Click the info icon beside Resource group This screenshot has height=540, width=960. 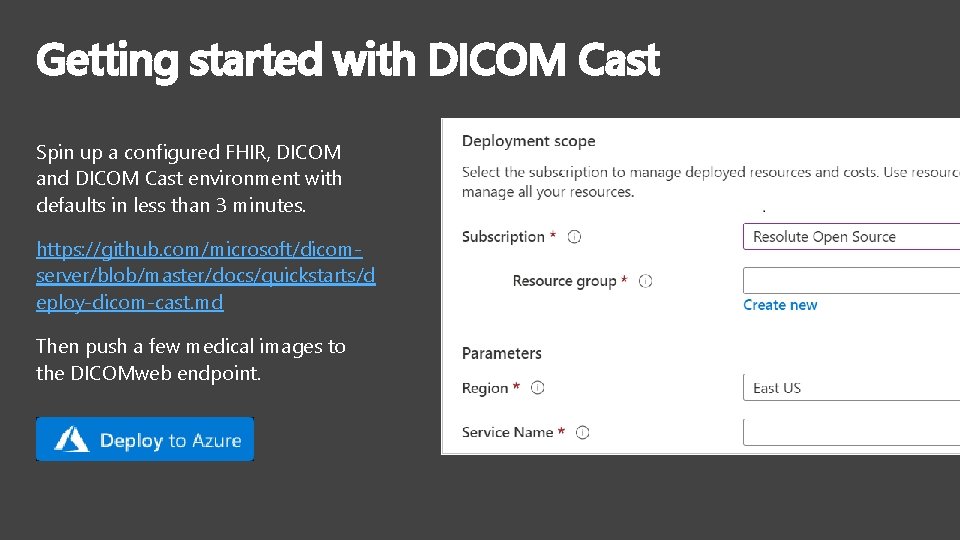645,281
